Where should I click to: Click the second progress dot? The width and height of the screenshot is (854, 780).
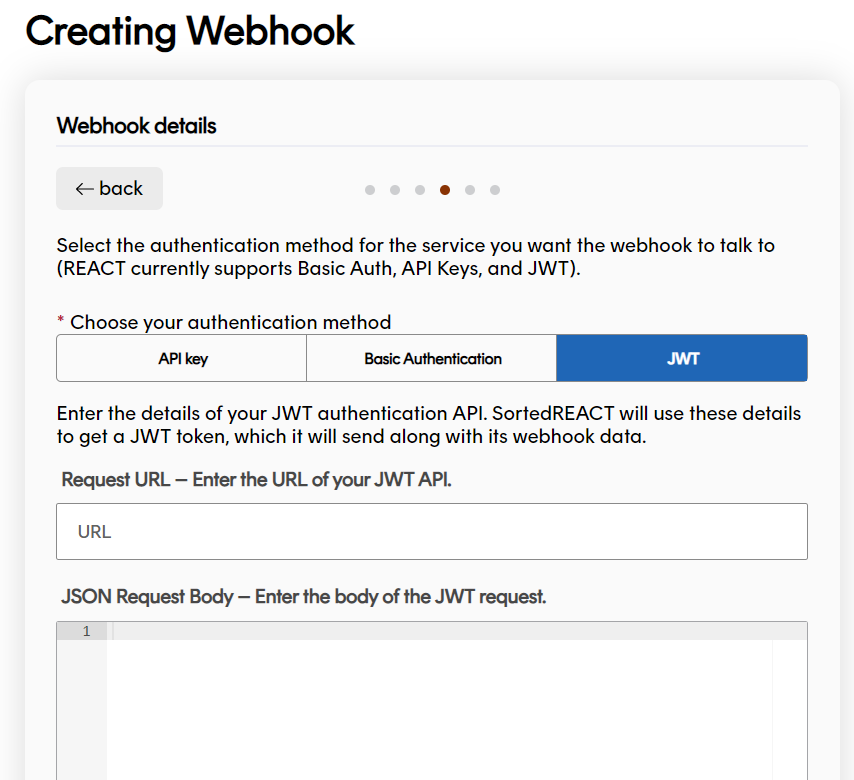pos(395,189)
